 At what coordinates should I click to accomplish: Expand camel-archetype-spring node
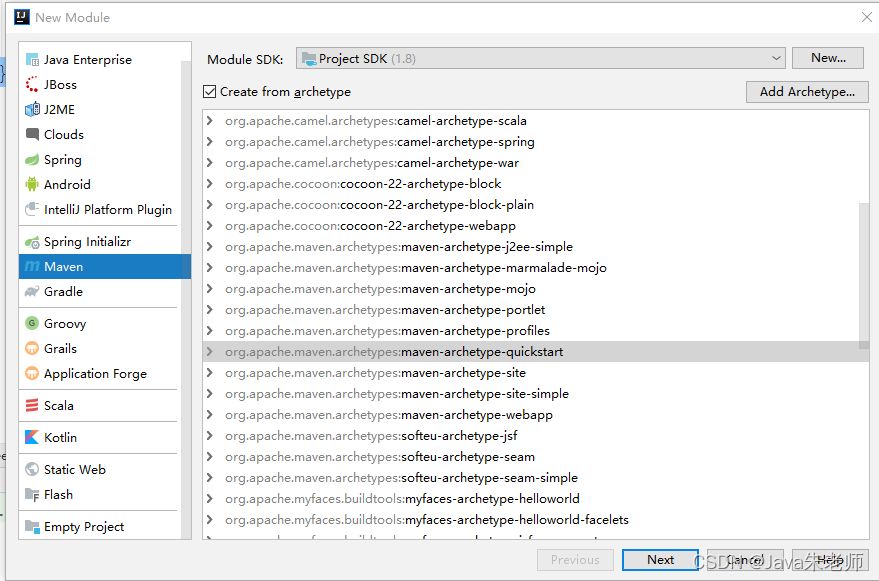(210, 142)
